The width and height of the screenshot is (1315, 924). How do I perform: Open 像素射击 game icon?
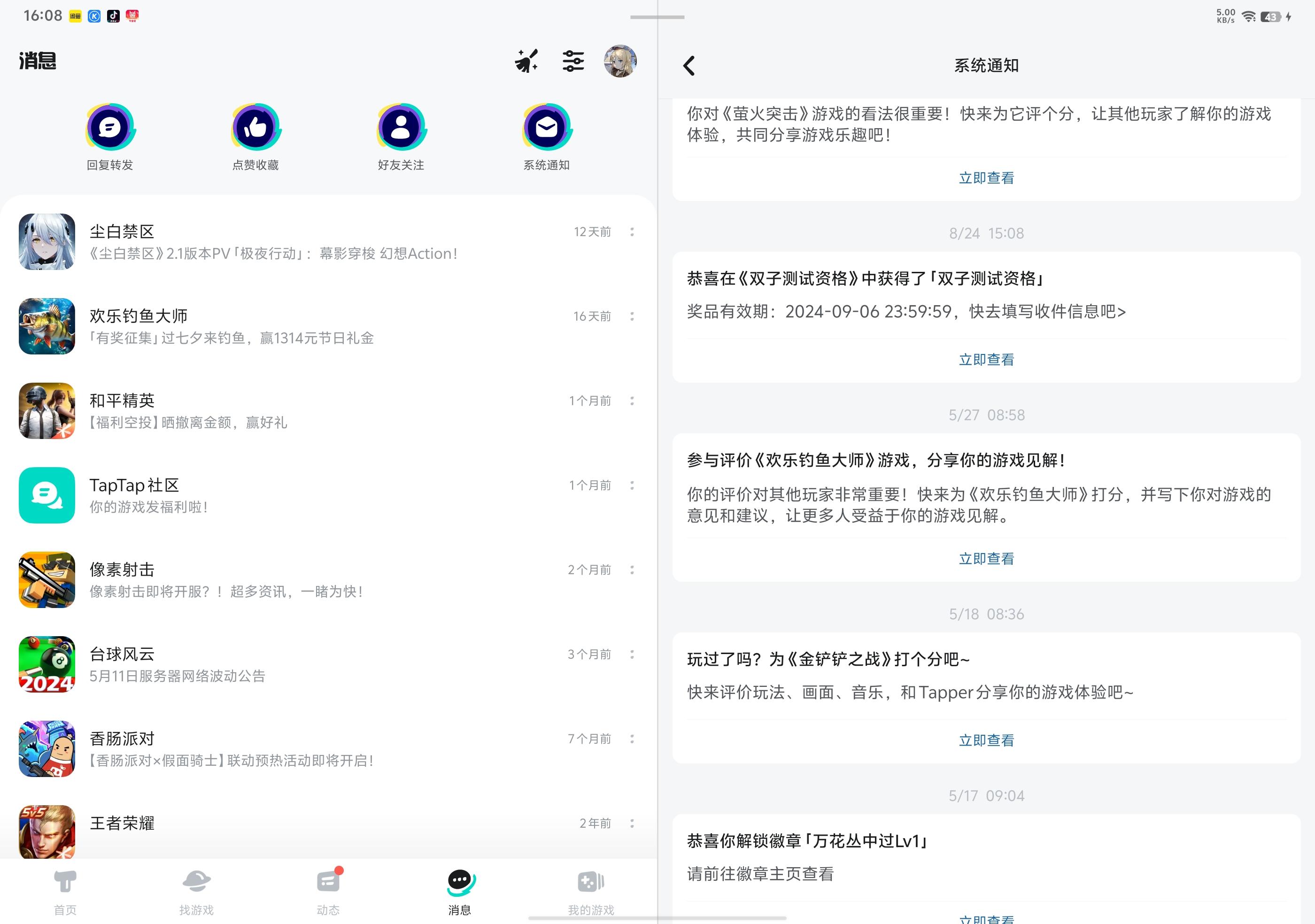pyautogui.click(x=47, y=580)
